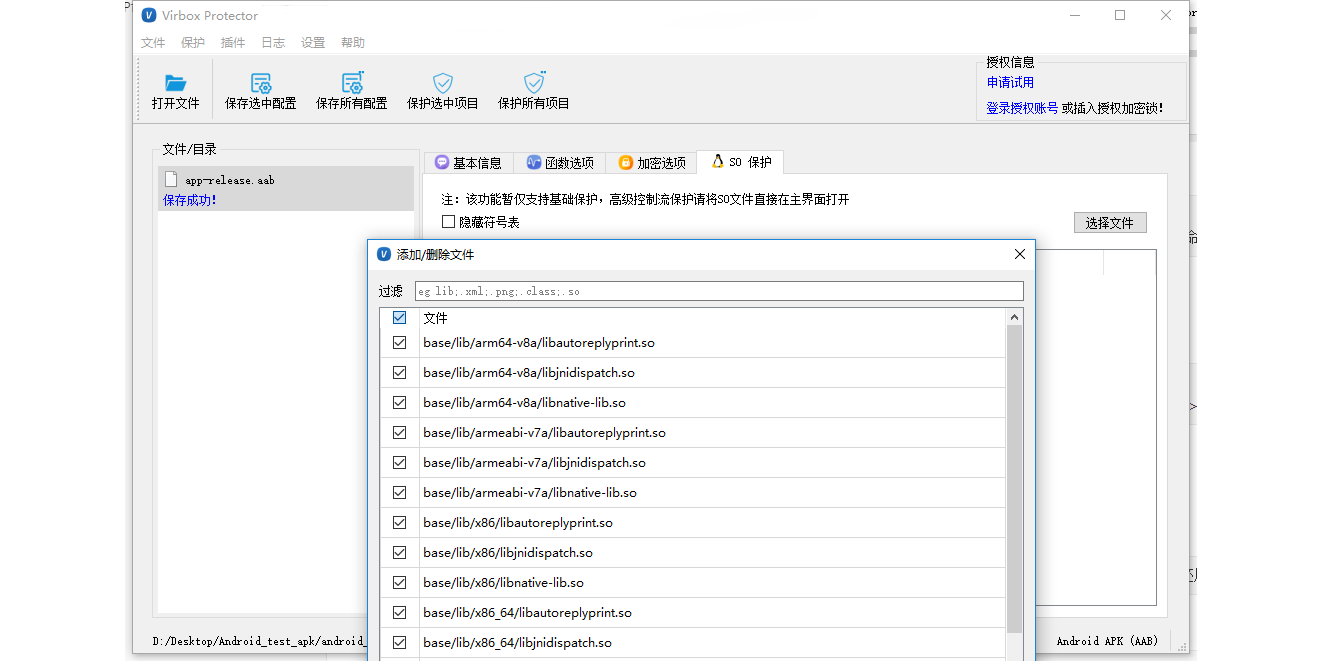This screenshot has width=1322, height=661.
Task: Open the Android APK (AAB) selector
Action: 1108,641
